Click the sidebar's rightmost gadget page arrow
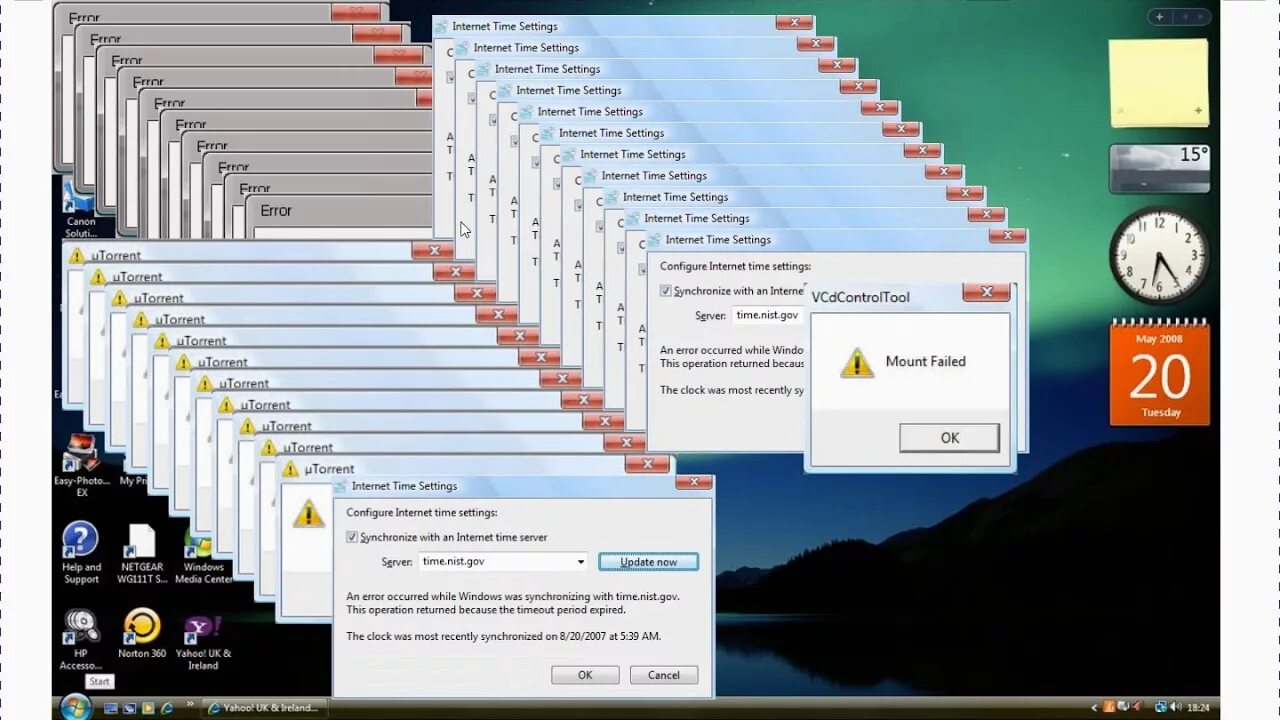 [1201, 17]
